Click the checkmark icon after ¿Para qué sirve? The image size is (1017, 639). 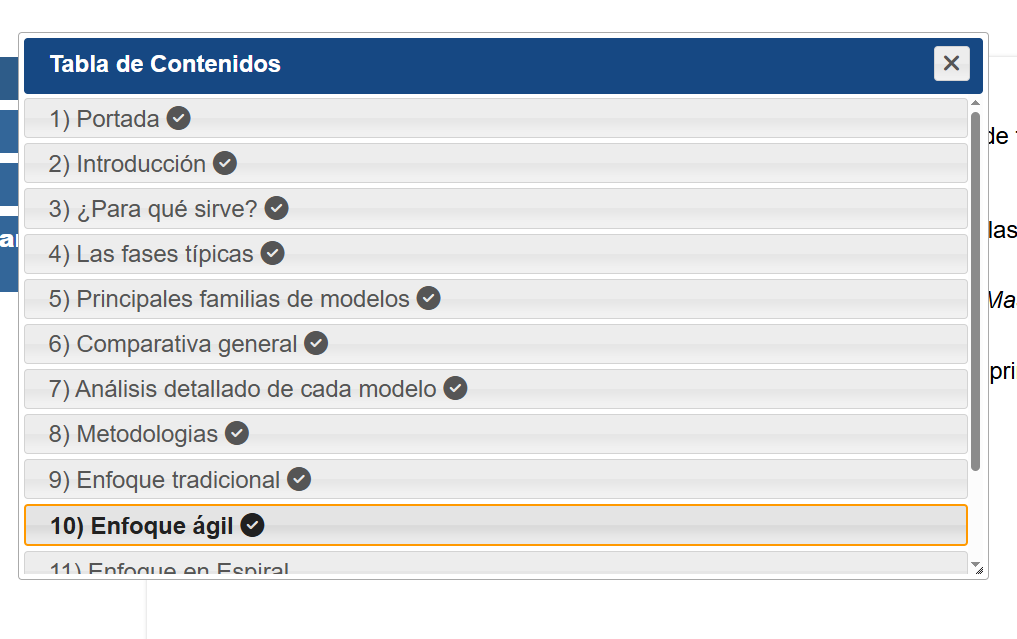point(276,208)
